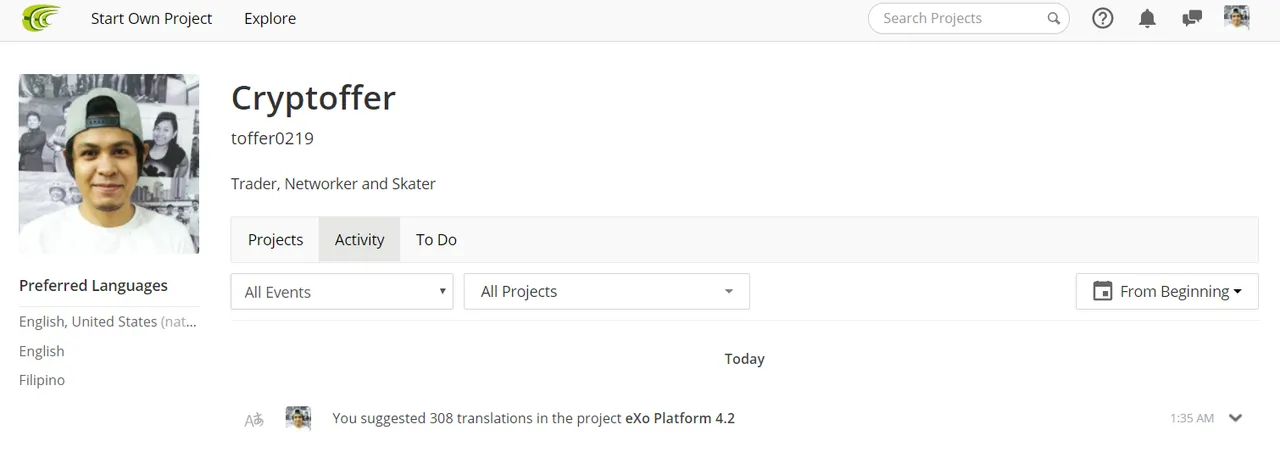Open the From Beginning date filter
This screenshot has width=1280, height=465.
(1167, 291)
